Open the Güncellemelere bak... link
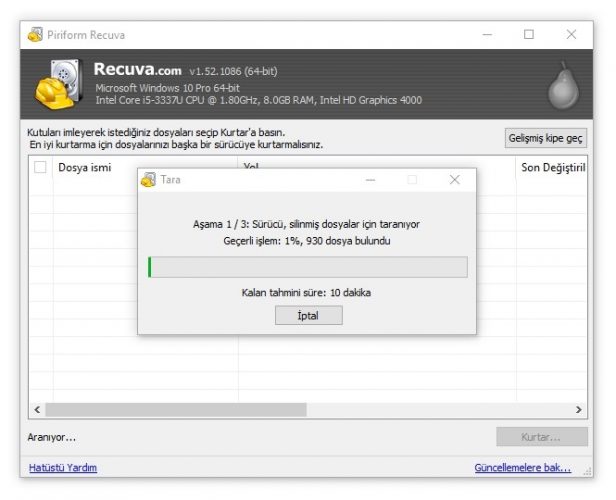 522,467
